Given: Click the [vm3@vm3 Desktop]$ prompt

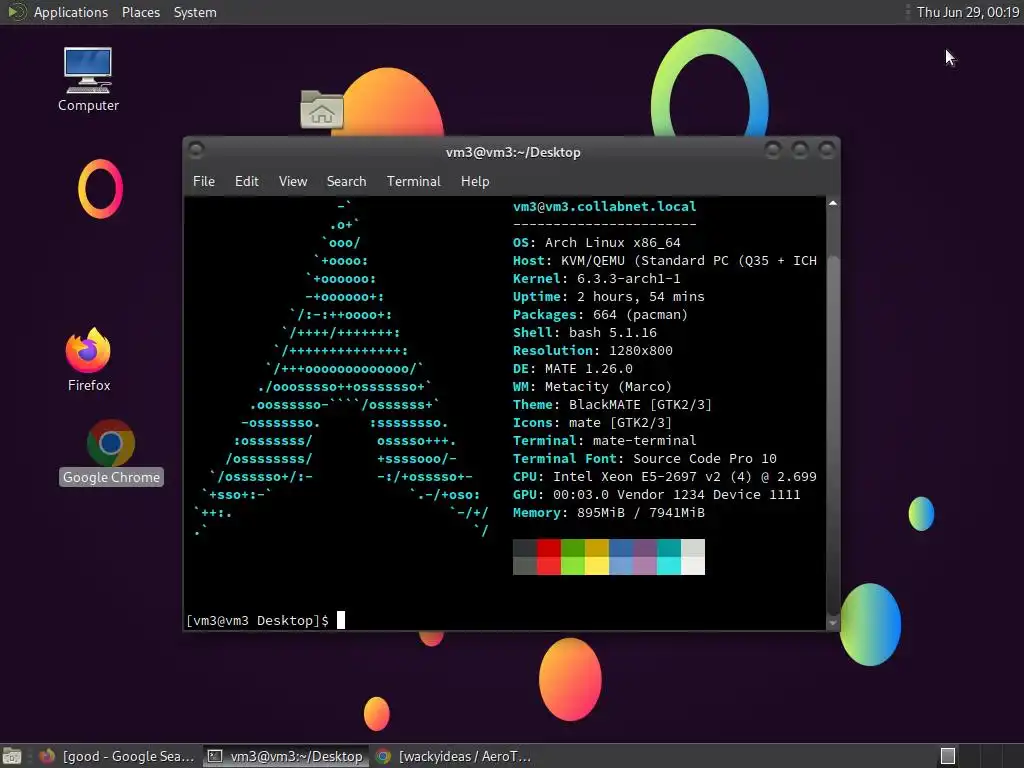Looking at the screenshot, I should coord(257,620).
